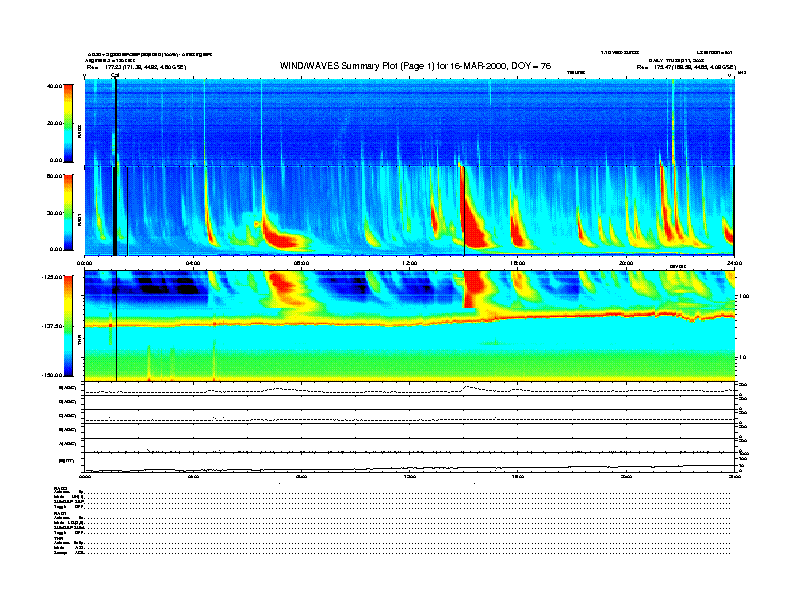Click the 16:00 tick label below RAD1
Screen dimensions: 792x612
pyautogui.click(x=518, y=263)
